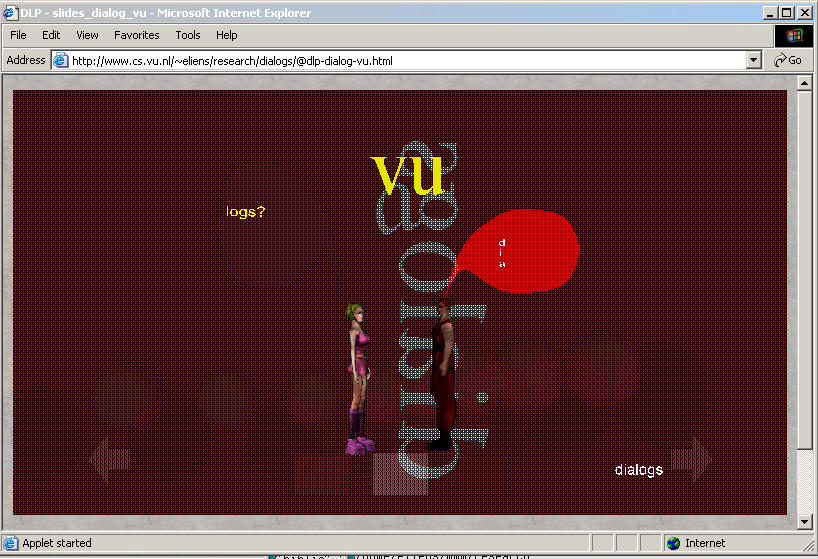The width and height of the screenshot is (818, 559).
Task: Click the 'Applet started' status text
Action: point(57,543)
